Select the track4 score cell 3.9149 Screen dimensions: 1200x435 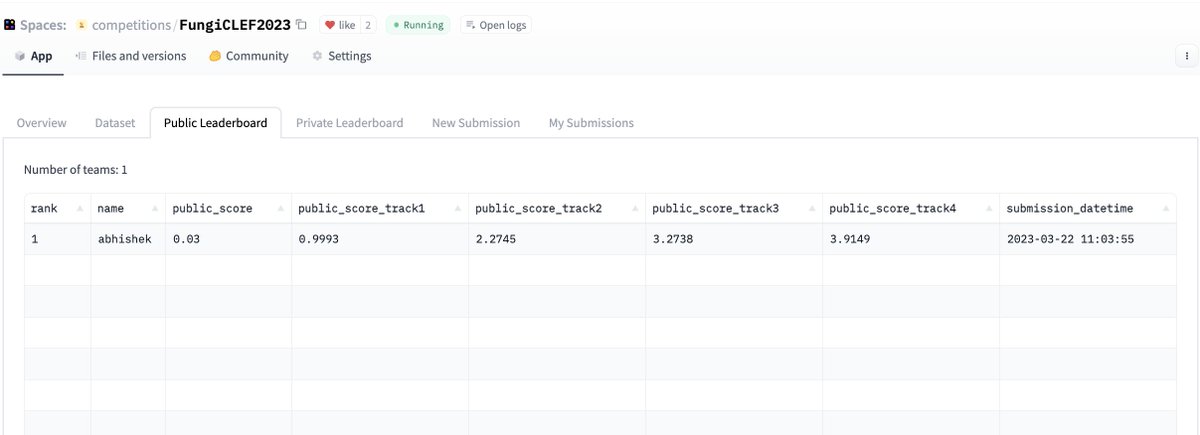pos(911,239)
